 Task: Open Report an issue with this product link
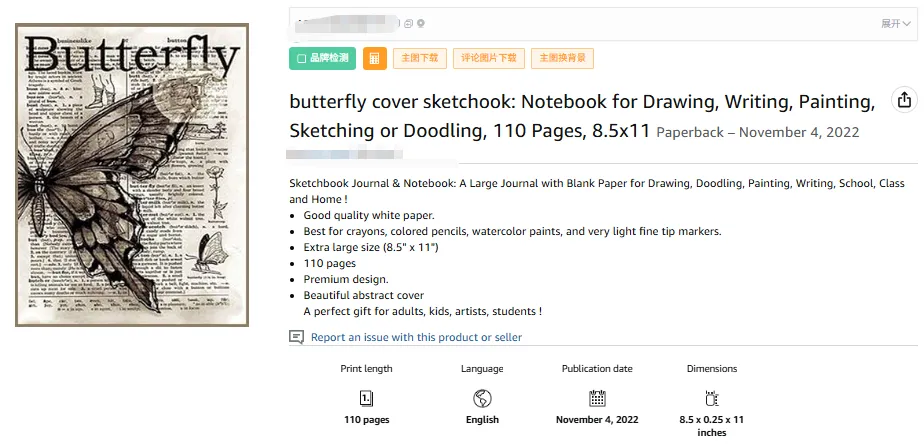point(416,338)
